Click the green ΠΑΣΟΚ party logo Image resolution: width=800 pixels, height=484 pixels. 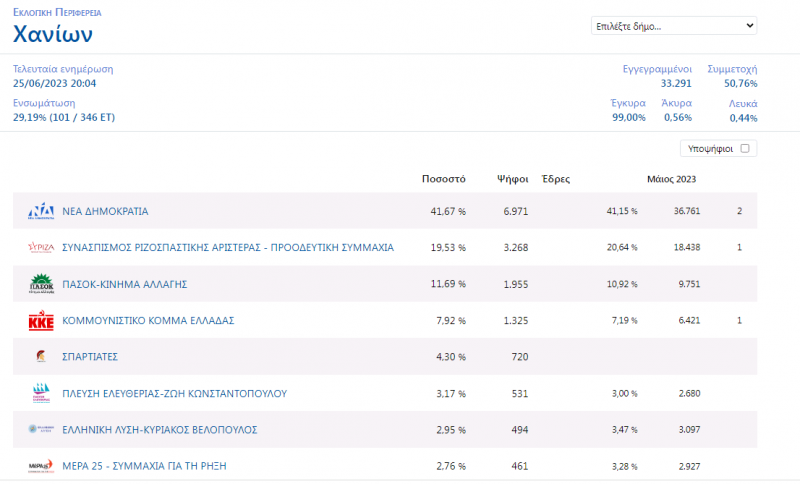click(x=41, y=284)
